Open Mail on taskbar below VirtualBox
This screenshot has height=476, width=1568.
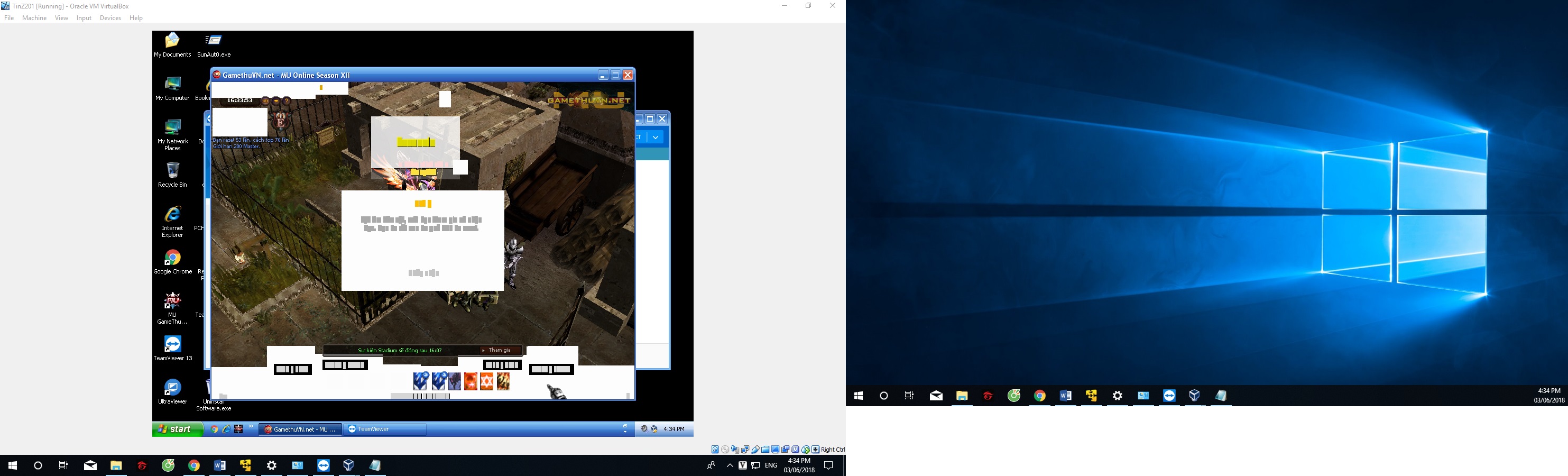(90, 465)
